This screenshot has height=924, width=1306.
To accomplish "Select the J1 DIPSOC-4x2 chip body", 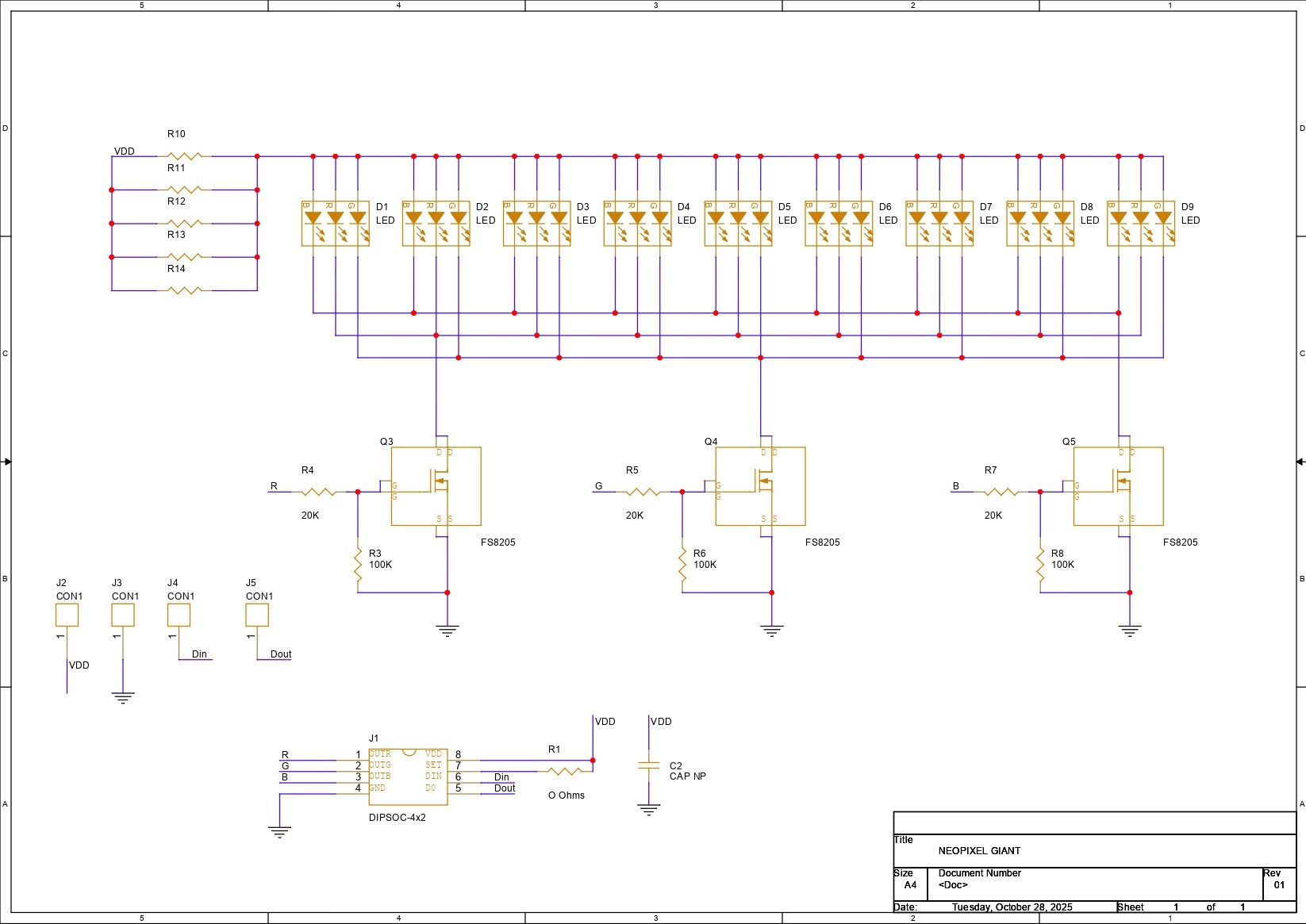I will [x=408, y=776].
